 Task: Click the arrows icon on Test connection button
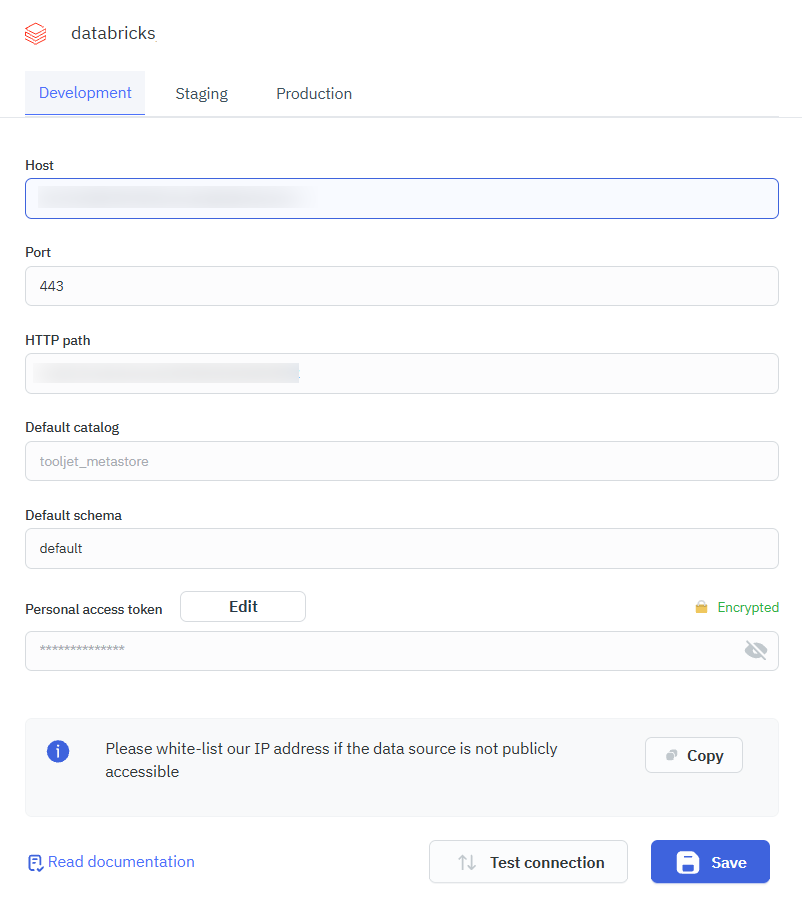[466, 862]
